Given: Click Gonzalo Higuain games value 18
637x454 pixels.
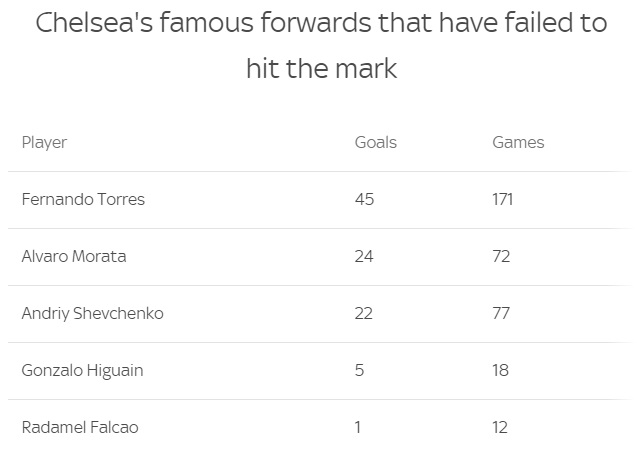Looking at the screenshot, I should 500,370.
